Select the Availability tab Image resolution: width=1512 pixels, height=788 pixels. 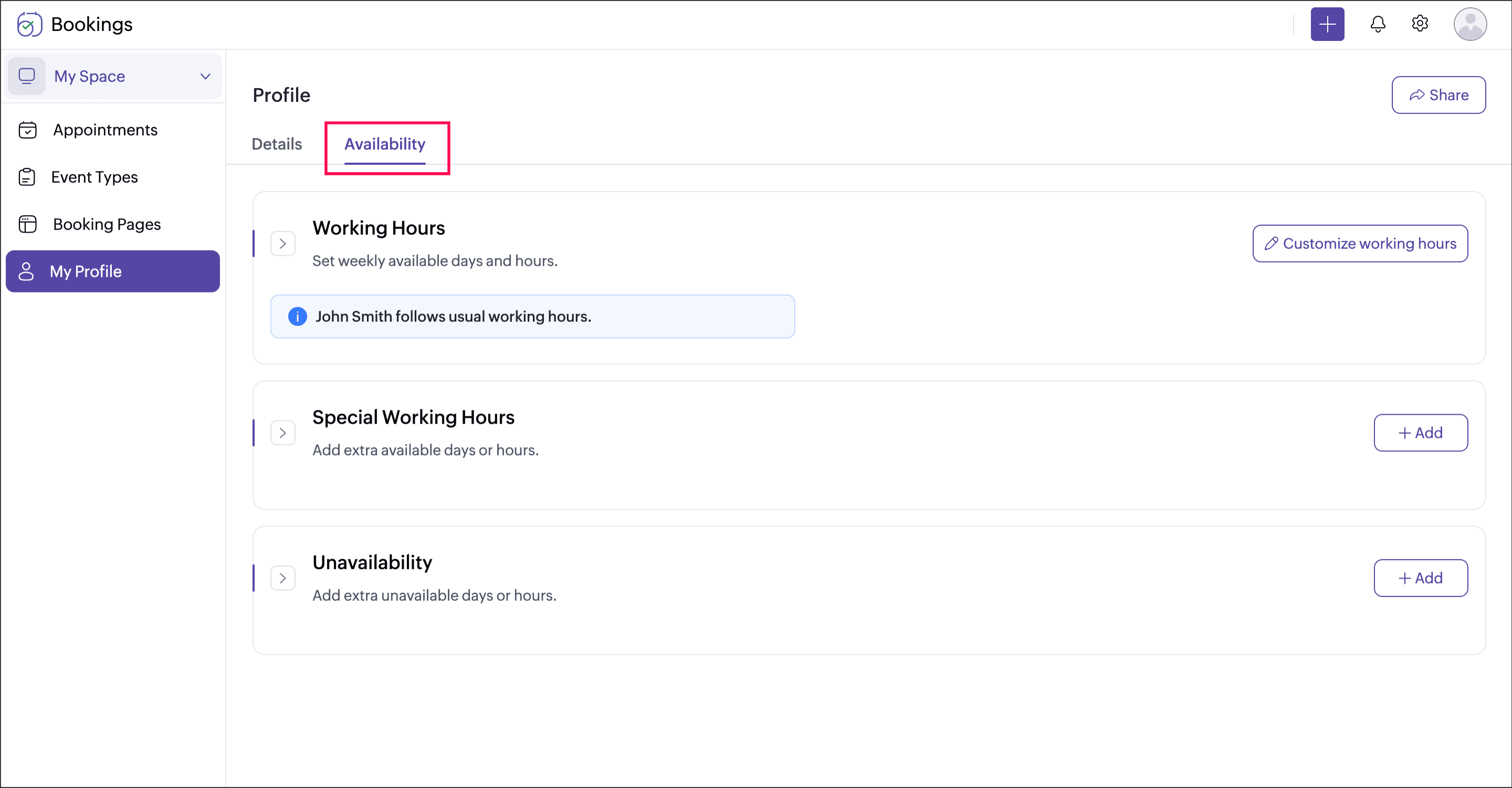coord(385,144)
